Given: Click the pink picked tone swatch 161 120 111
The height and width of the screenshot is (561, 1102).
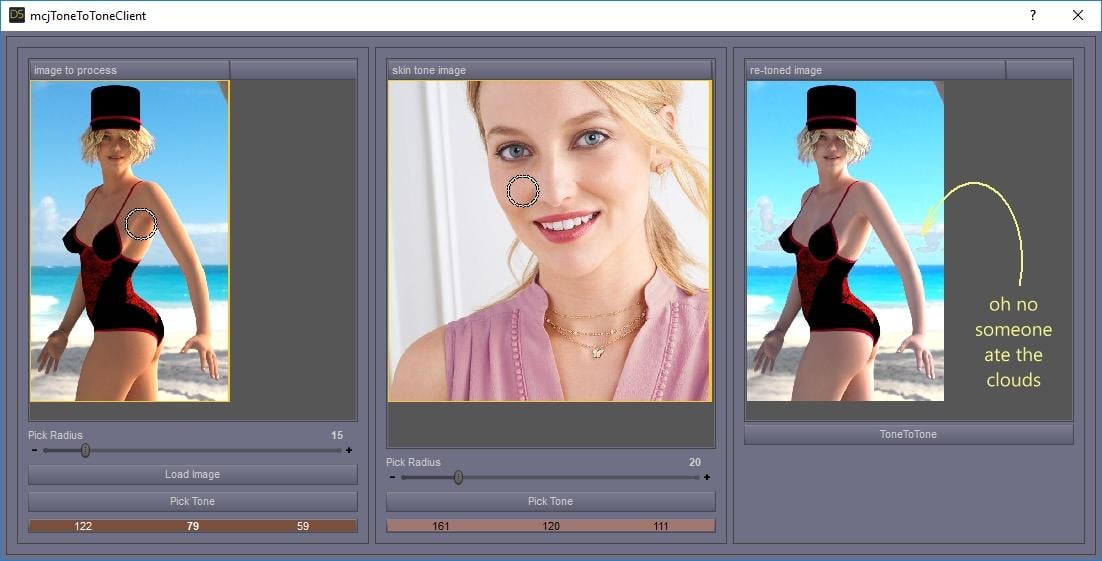Looking at the screenshot, I should (x=550, y=526).
